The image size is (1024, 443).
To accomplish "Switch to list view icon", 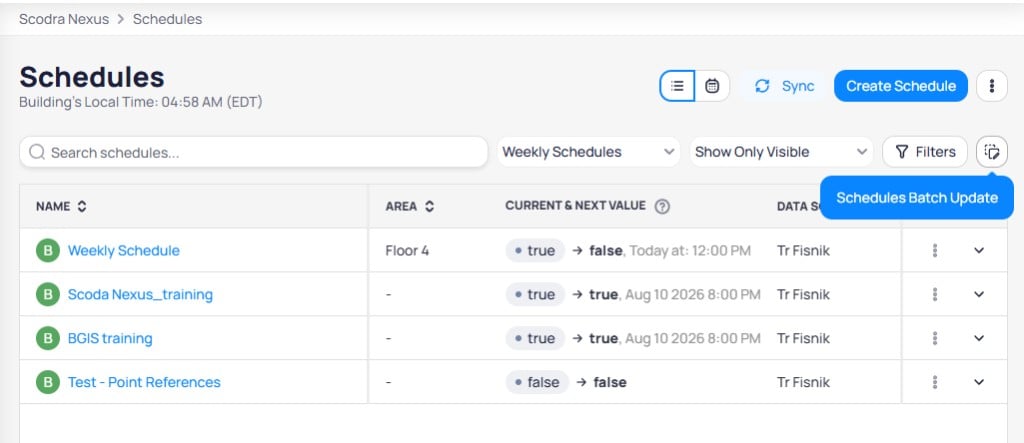I will point(677,86).
